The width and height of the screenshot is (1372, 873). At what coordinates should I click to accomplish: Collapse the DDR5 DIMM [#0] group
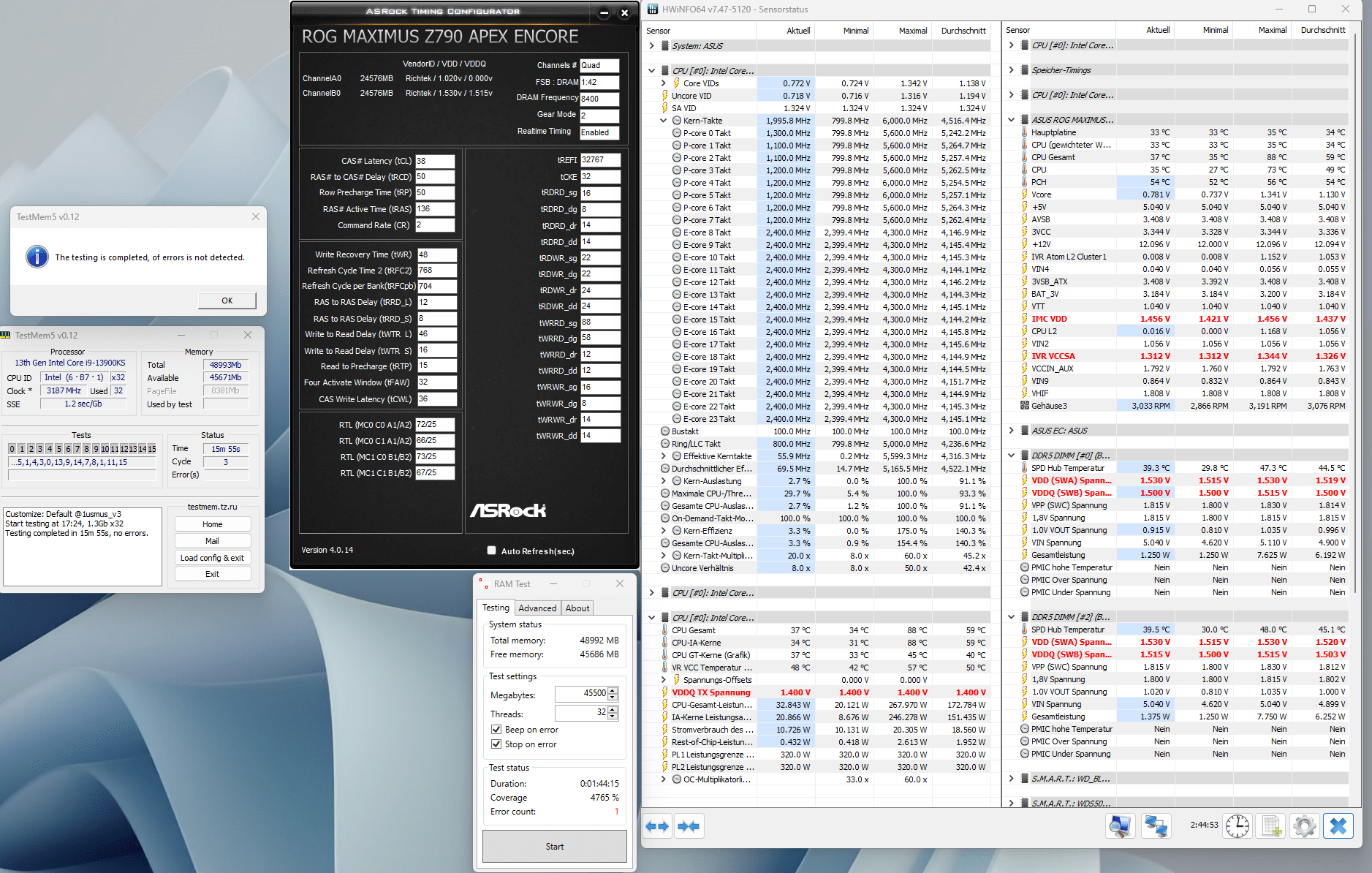tap(1011, 456)
